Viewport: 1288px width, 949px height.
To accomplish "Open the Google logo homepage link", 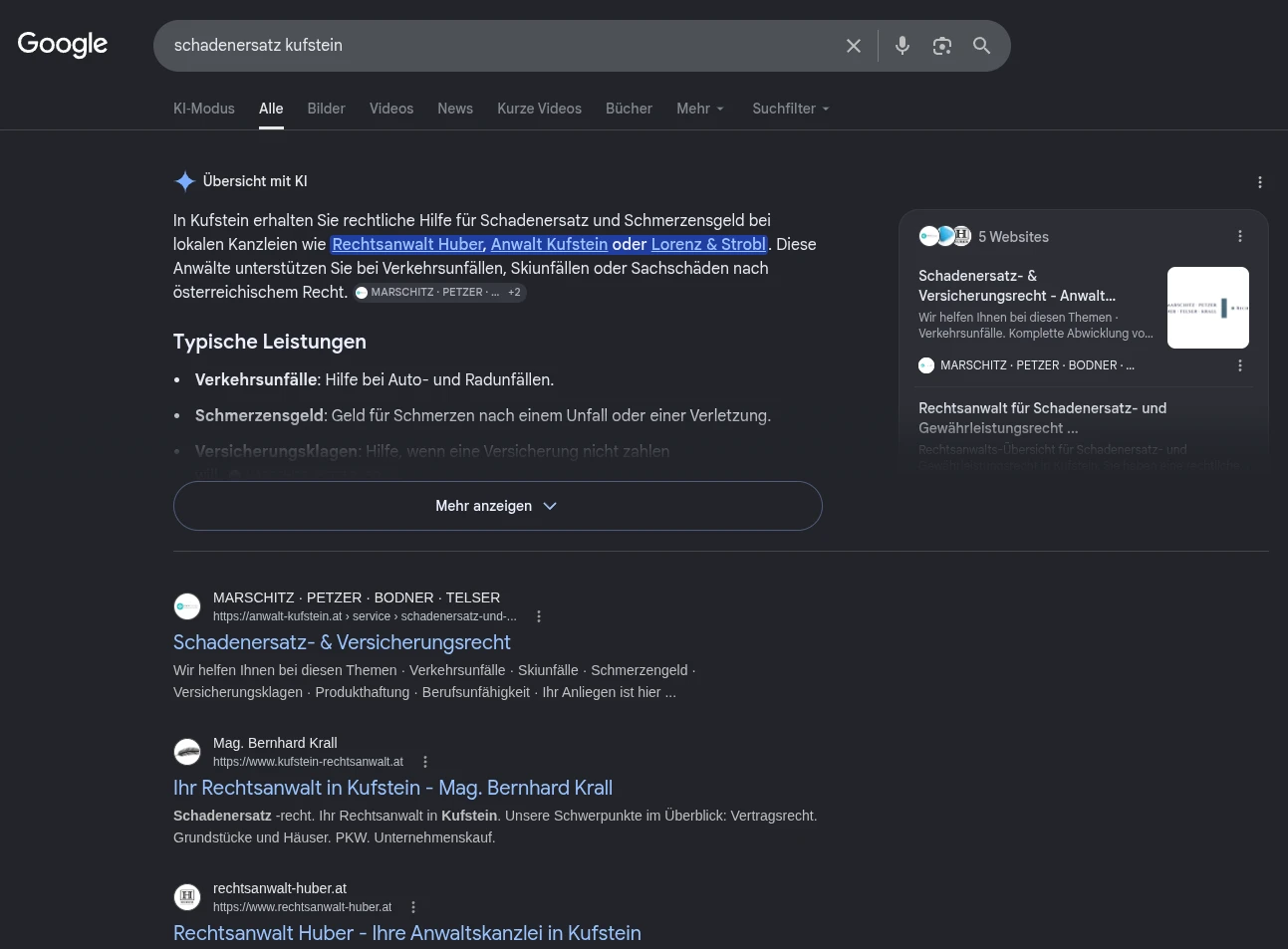I will click(63, 45).
